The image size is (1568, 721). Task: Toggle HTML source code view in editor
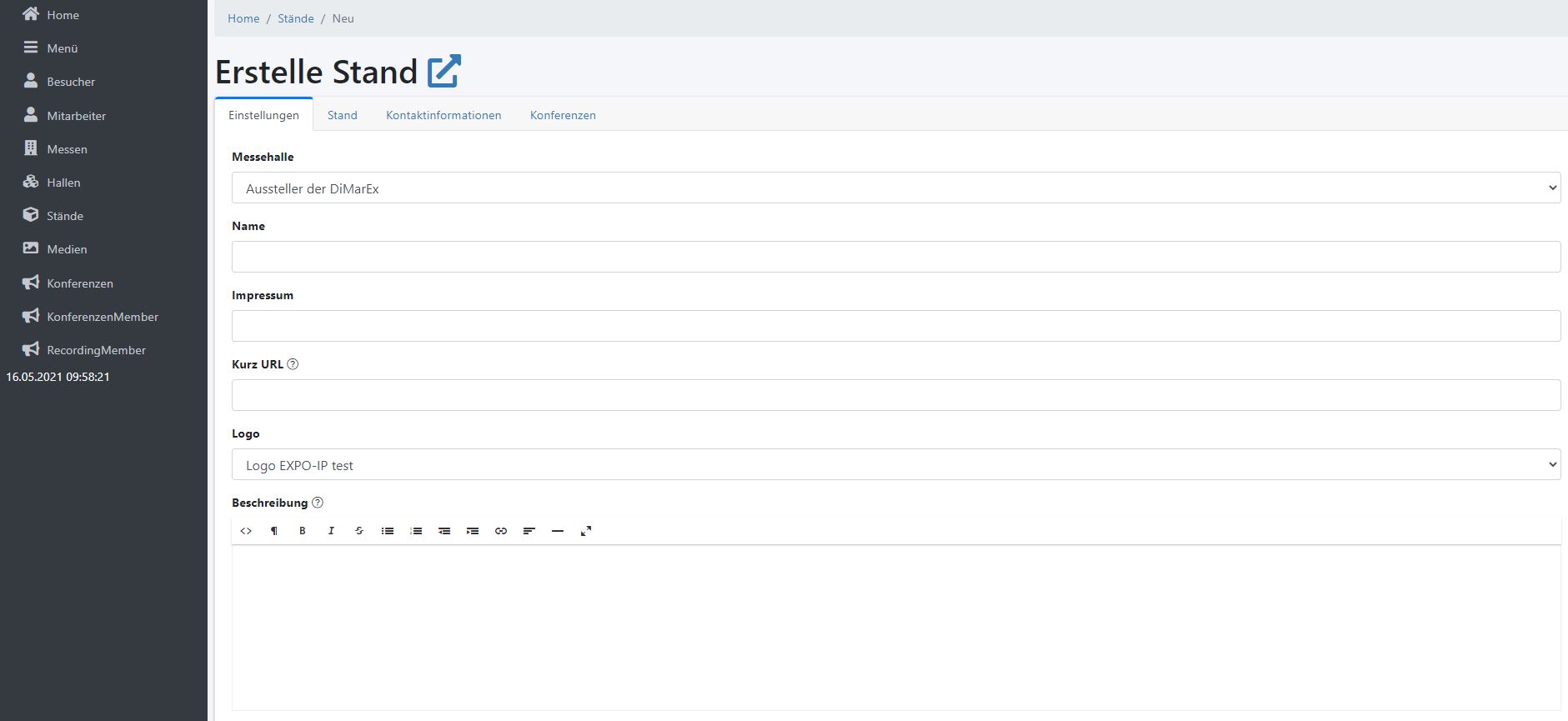tap(246, 531)
